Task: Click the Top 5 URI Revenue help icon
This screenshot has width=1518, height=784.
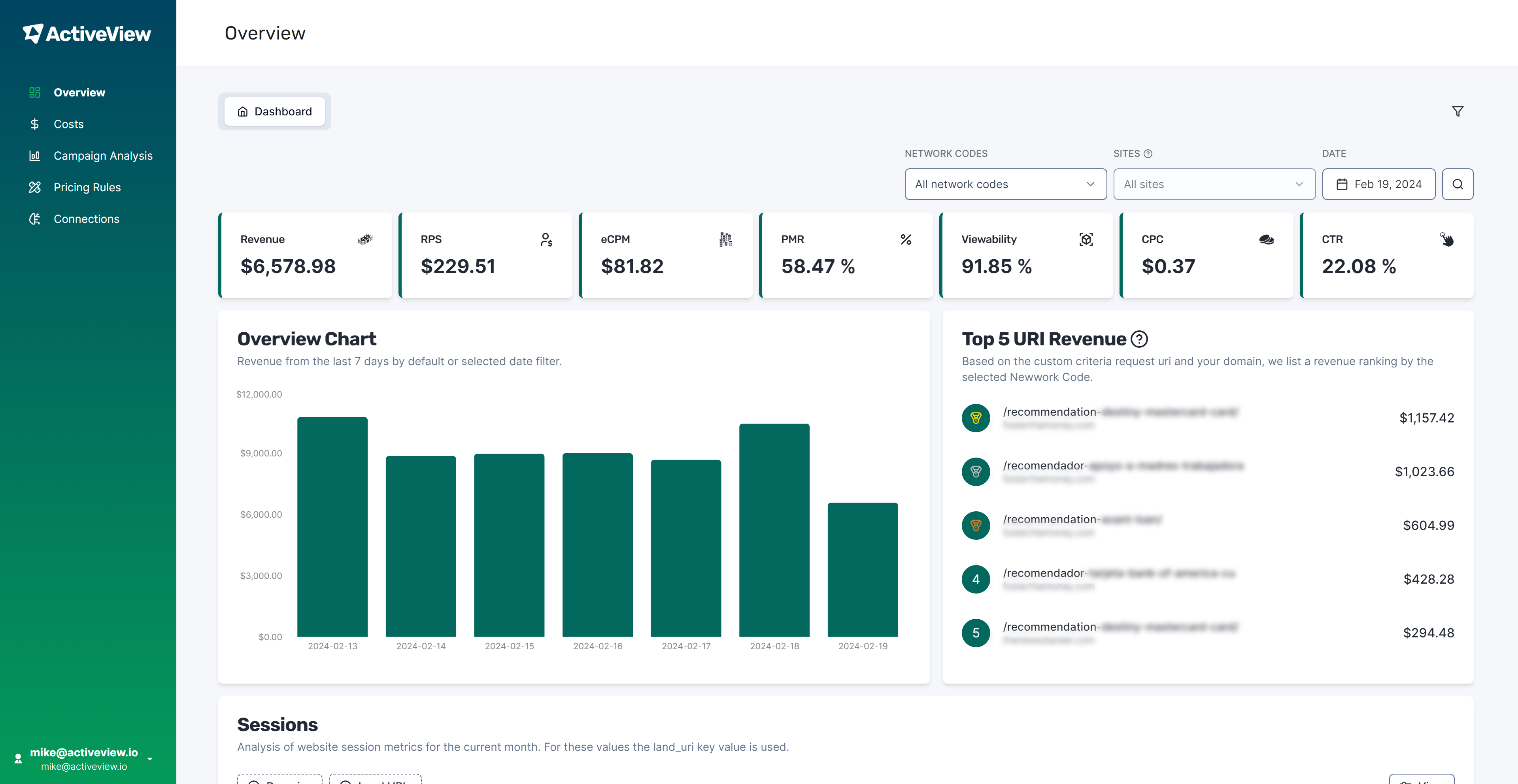Action: tap(1140, 339)
